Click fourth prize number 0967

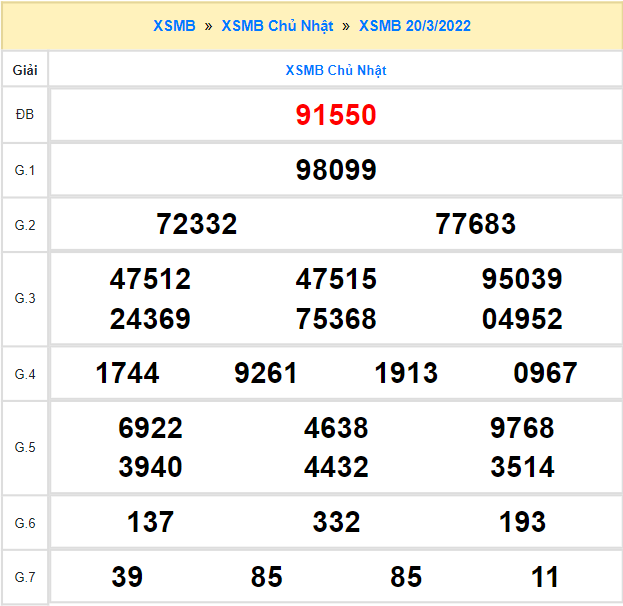pos(545,374)
